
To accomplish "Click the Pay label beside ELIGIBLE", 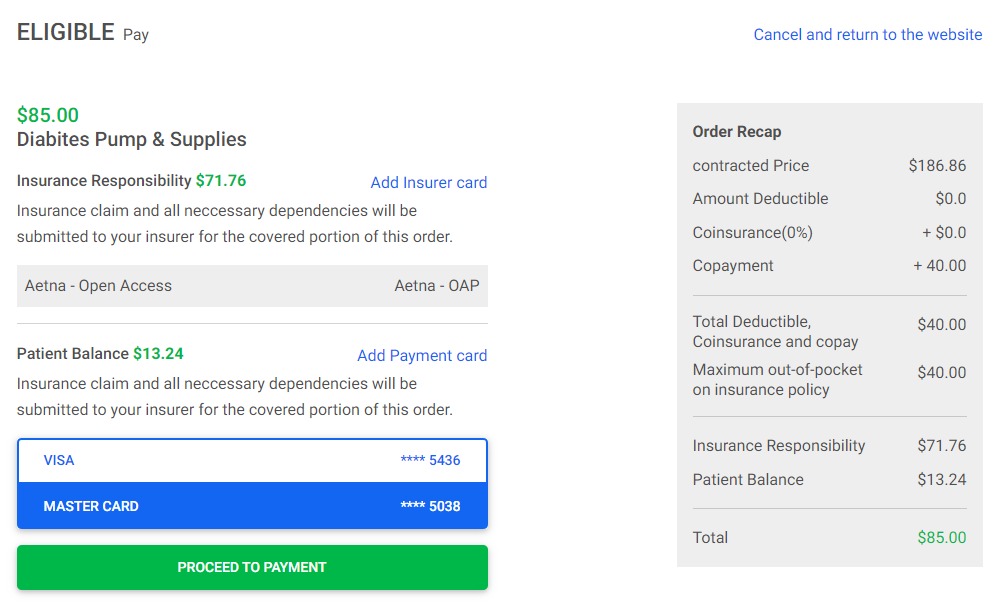I will tap(136, 35).
